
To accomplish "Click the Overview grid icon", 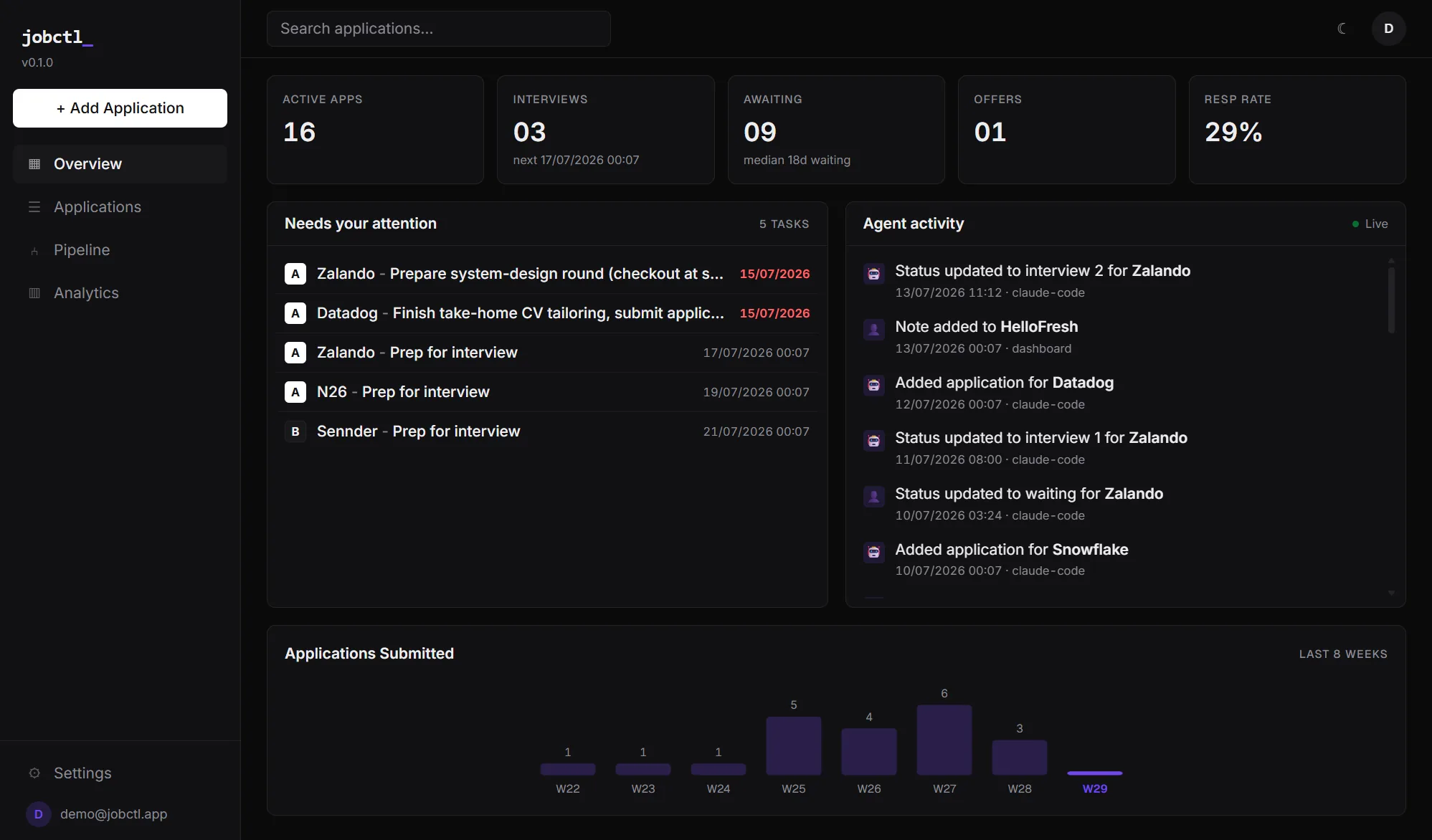I will (34, 164).
